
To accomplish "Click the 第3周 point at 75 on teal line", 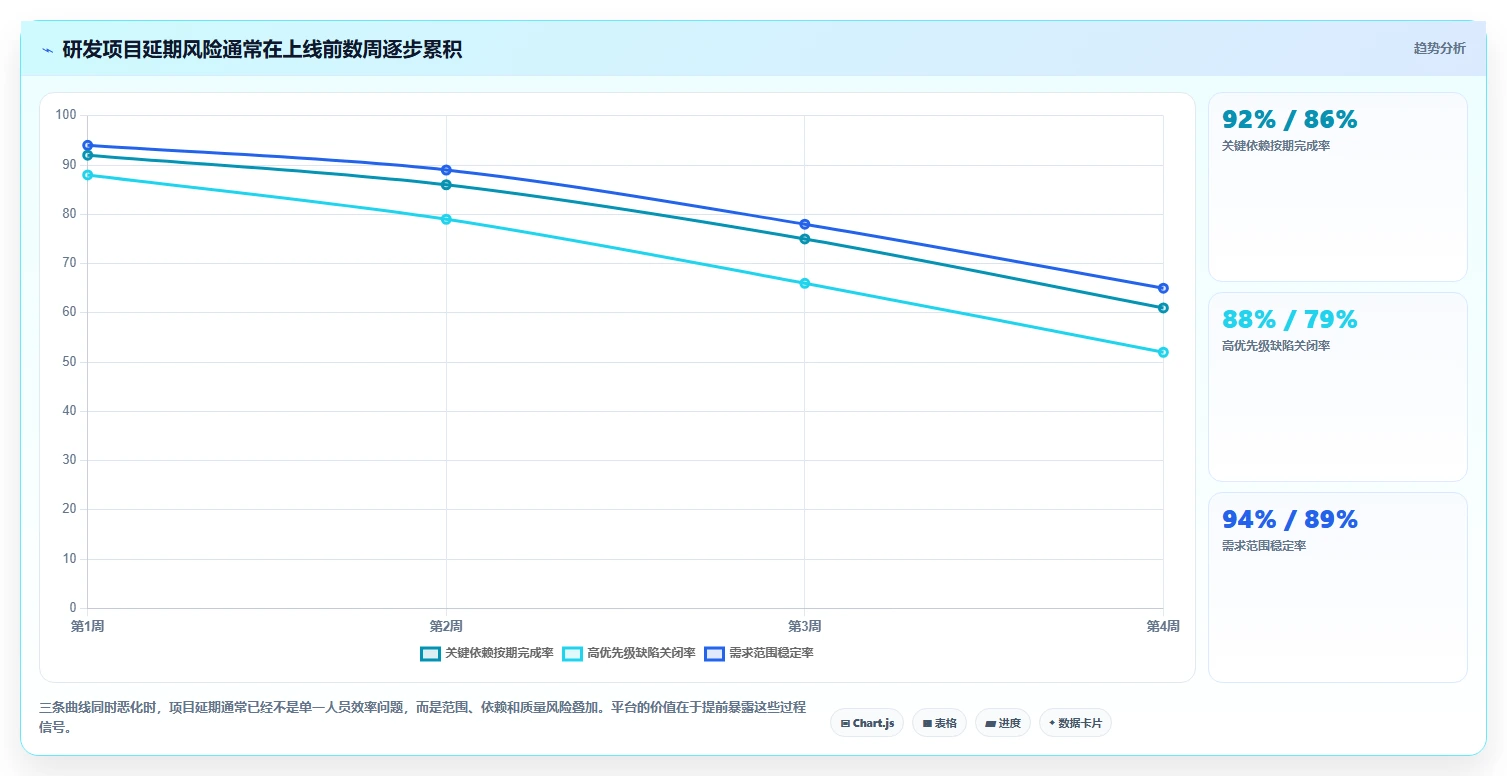I will [805, 239].
